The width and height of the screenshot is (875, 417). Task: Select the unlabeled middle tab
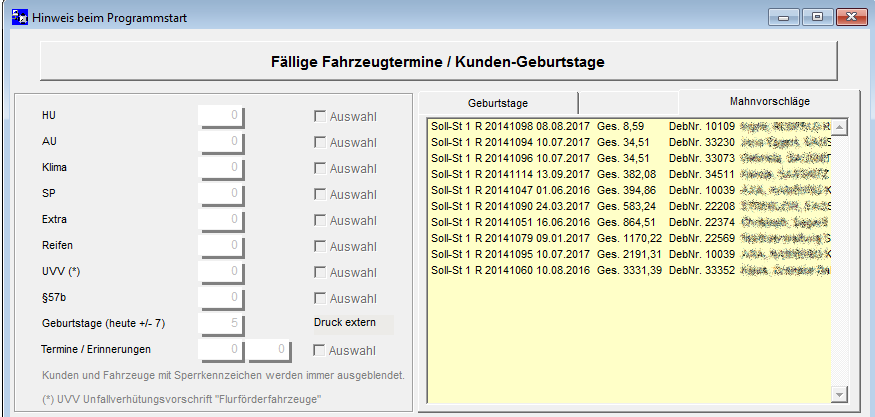[628, 103]
